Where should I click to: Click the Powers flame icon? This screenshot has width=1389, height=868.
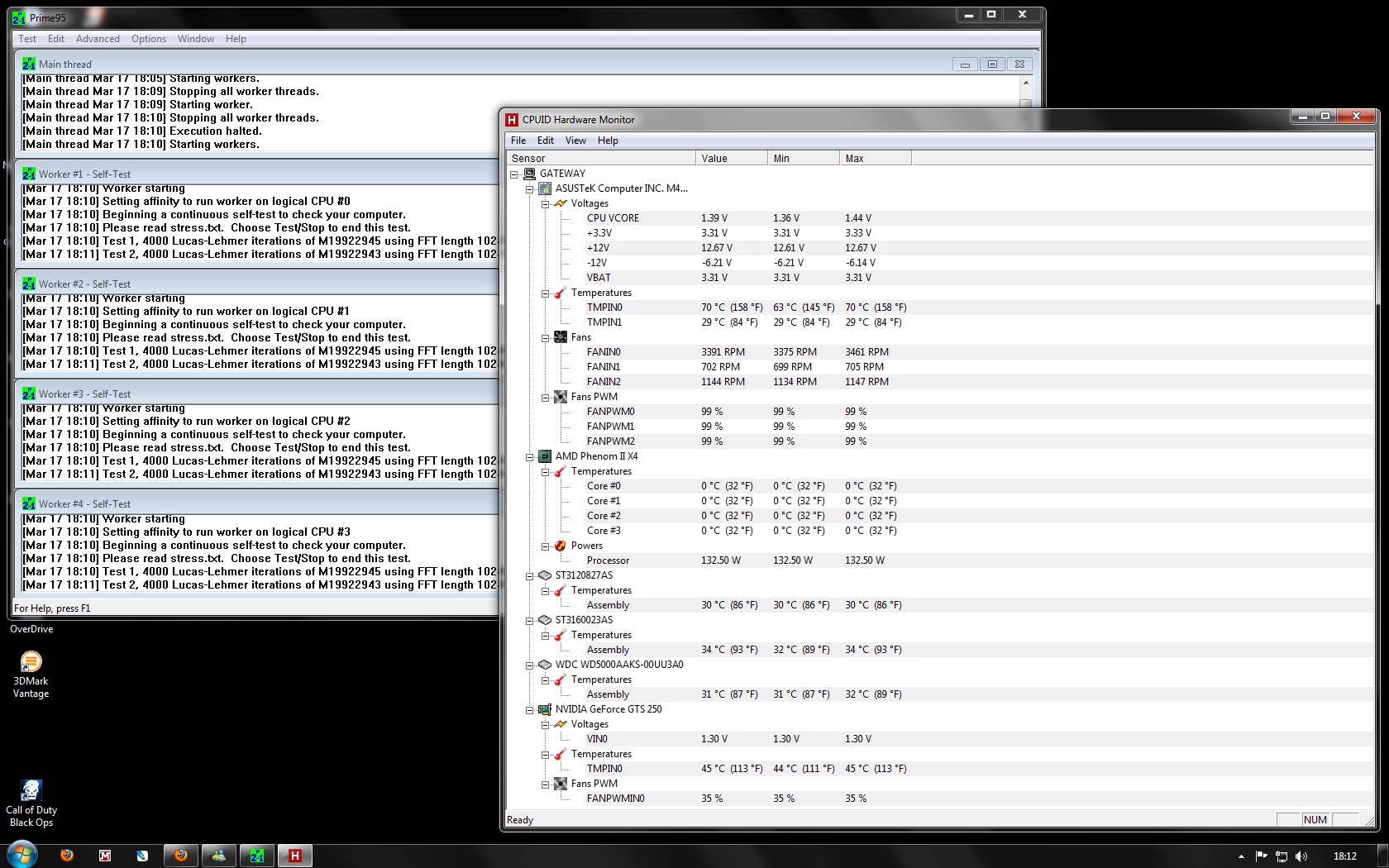[x=561, y=546]
